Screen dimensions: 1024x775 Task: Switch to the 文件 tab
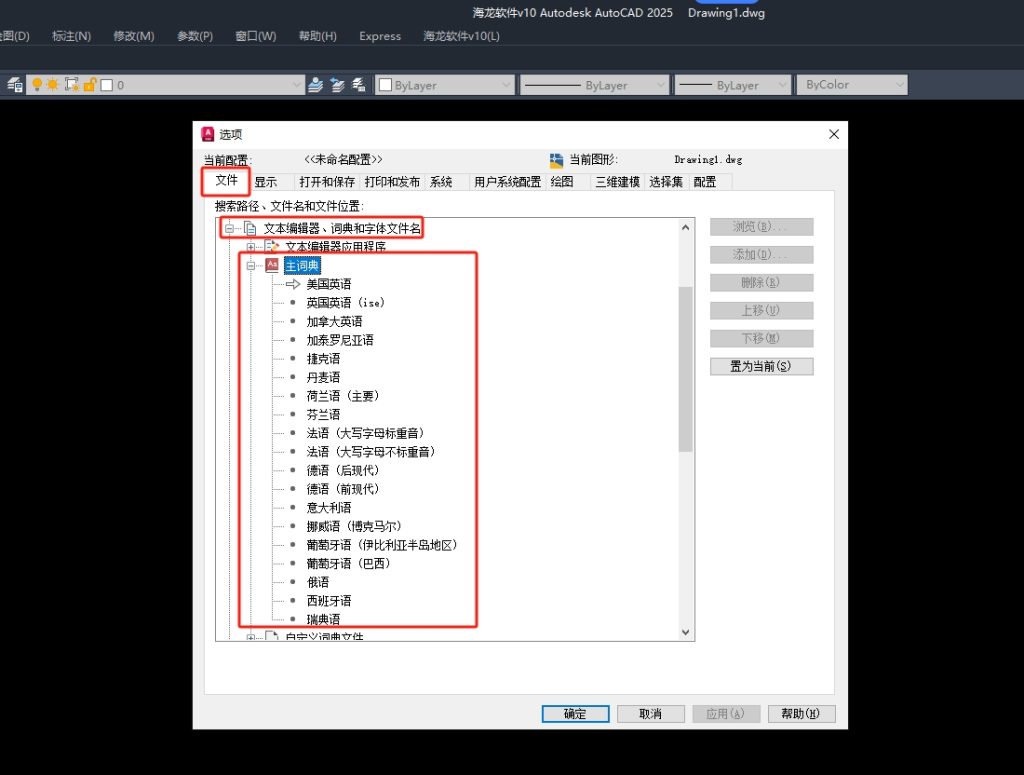[226, 181]
